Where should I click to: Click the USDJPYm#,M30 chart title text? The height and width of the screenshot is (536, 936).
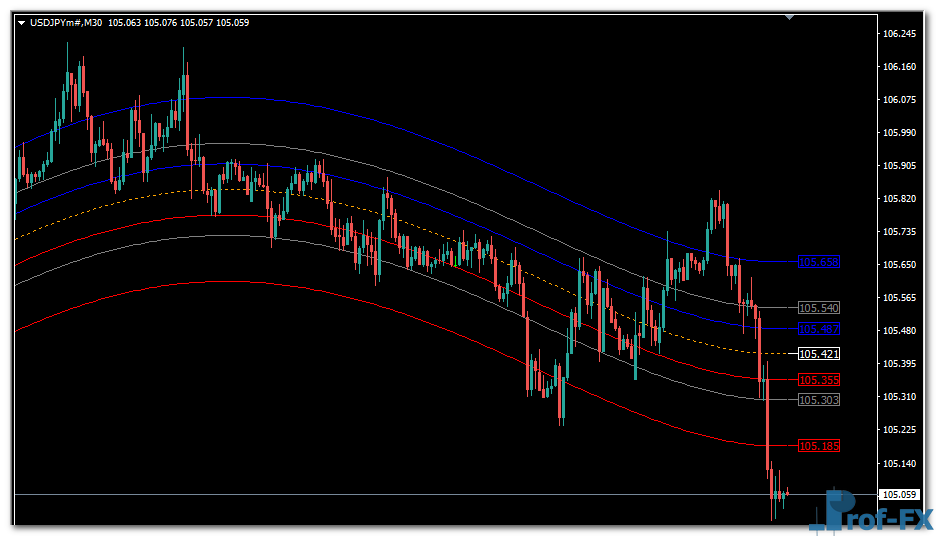pyautogui.click(x=66, y=22)
